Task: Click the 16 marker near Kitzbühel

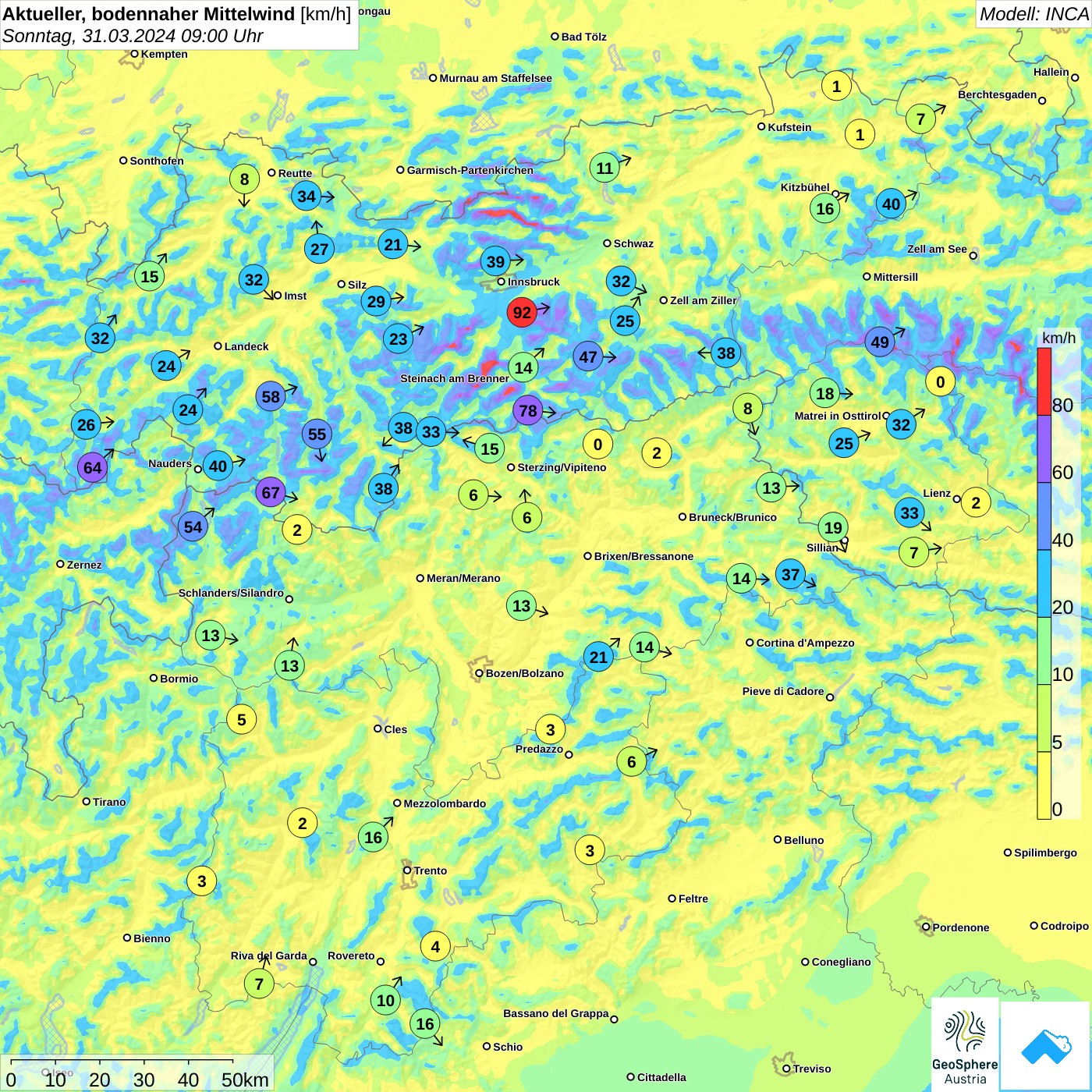Action: point(825,208)
